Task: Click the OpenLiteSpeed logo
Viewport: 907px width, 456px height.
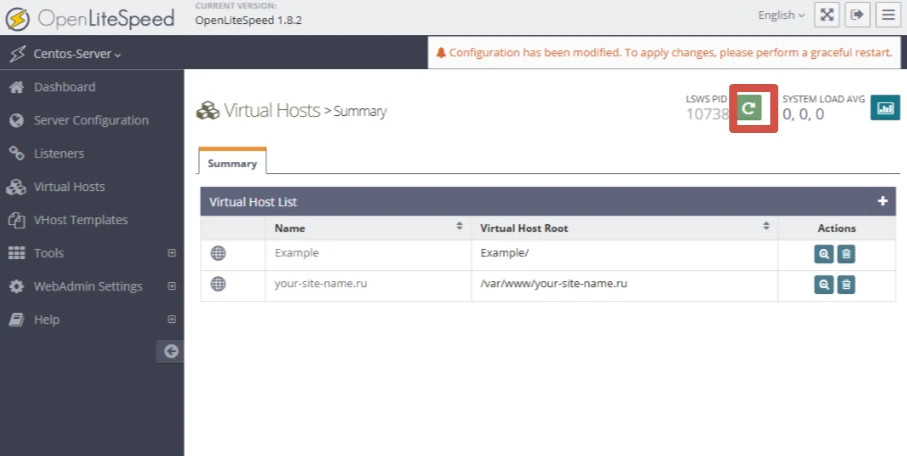Action: pyautogui.click(x=90, y=19)
